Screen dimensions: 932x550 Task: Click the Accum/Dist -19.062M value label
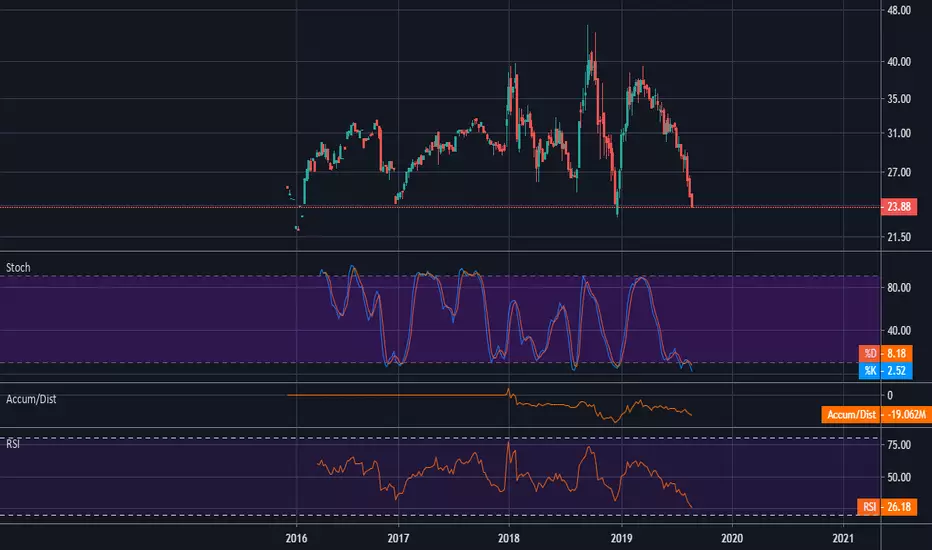coord(877,414)
